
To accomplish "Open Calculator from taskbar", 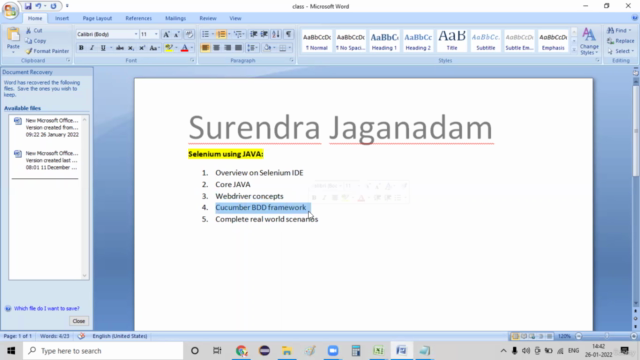I will tap(356, 351).
